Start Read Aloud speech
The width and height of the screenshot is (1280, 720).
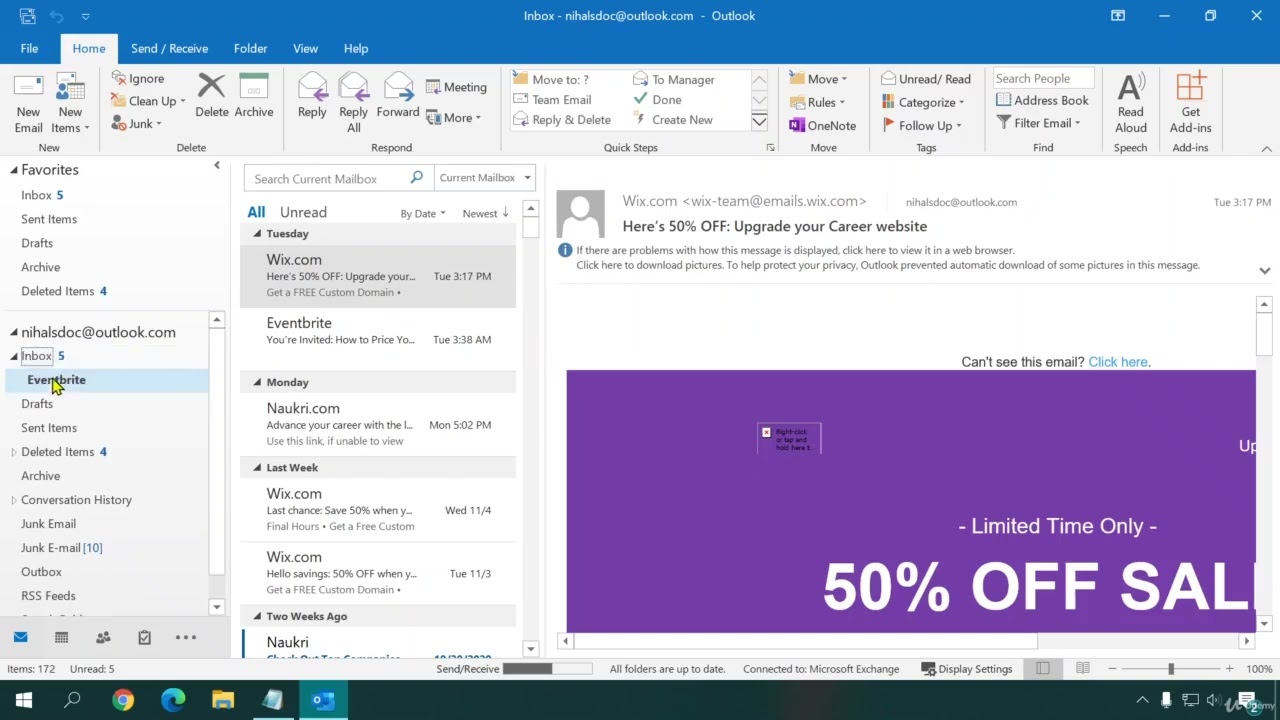pyautogui.click(x=1131, y=102)
